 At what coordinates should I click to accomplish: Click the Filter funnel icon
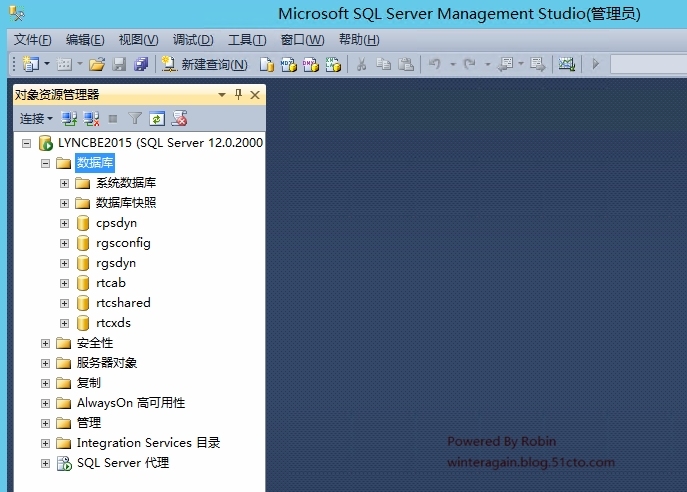tap(135, 119)
